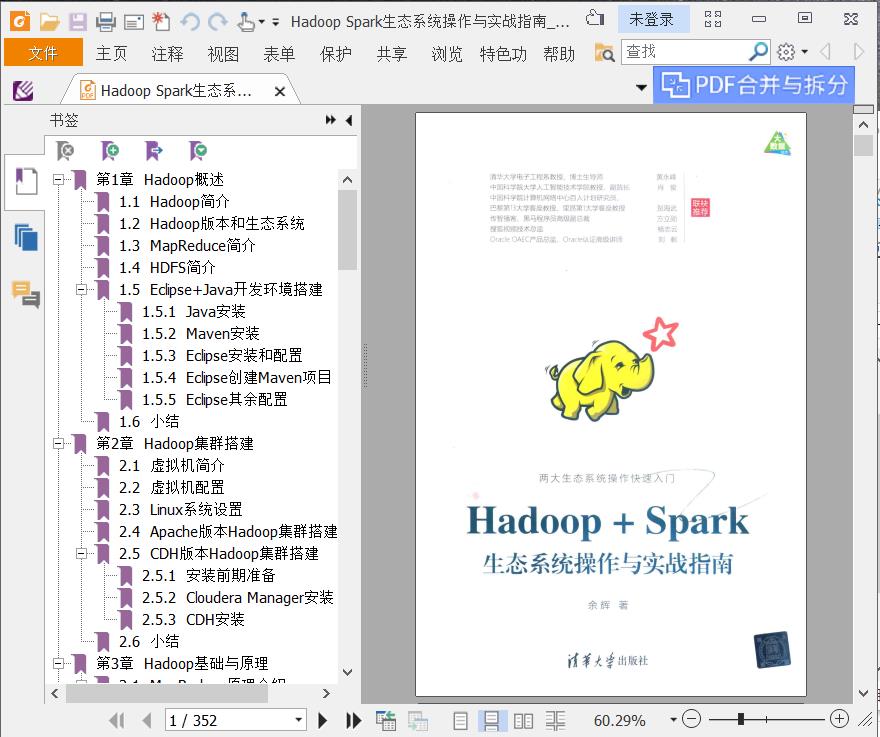Switch to the 主页 ribbon tab

click(111, 53)
